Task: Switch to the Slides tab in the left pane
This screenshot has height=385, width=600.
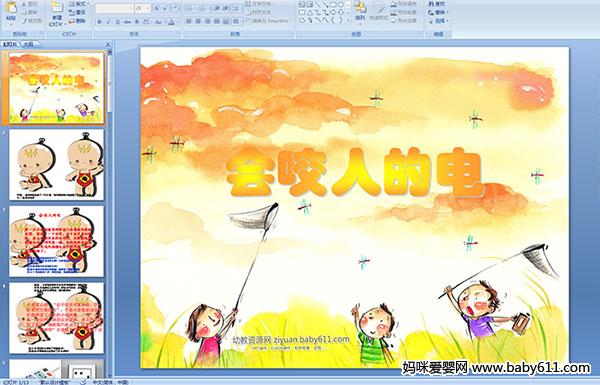Action: click(x=10, y=44)
